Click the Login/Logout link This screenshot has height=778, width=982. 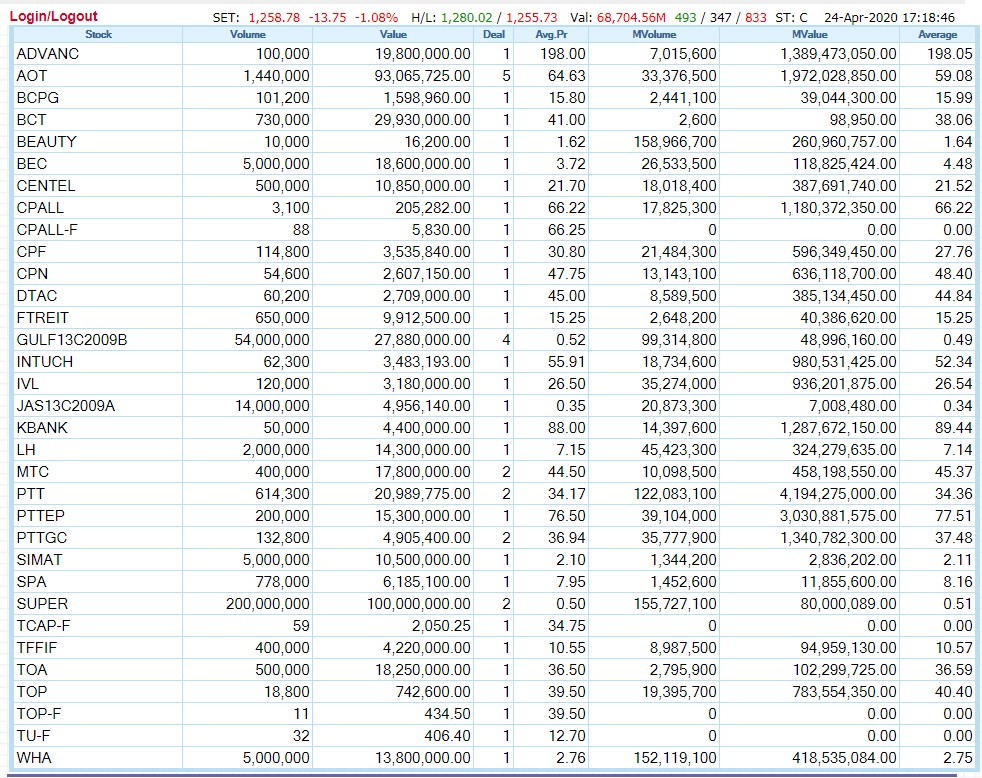53,16
